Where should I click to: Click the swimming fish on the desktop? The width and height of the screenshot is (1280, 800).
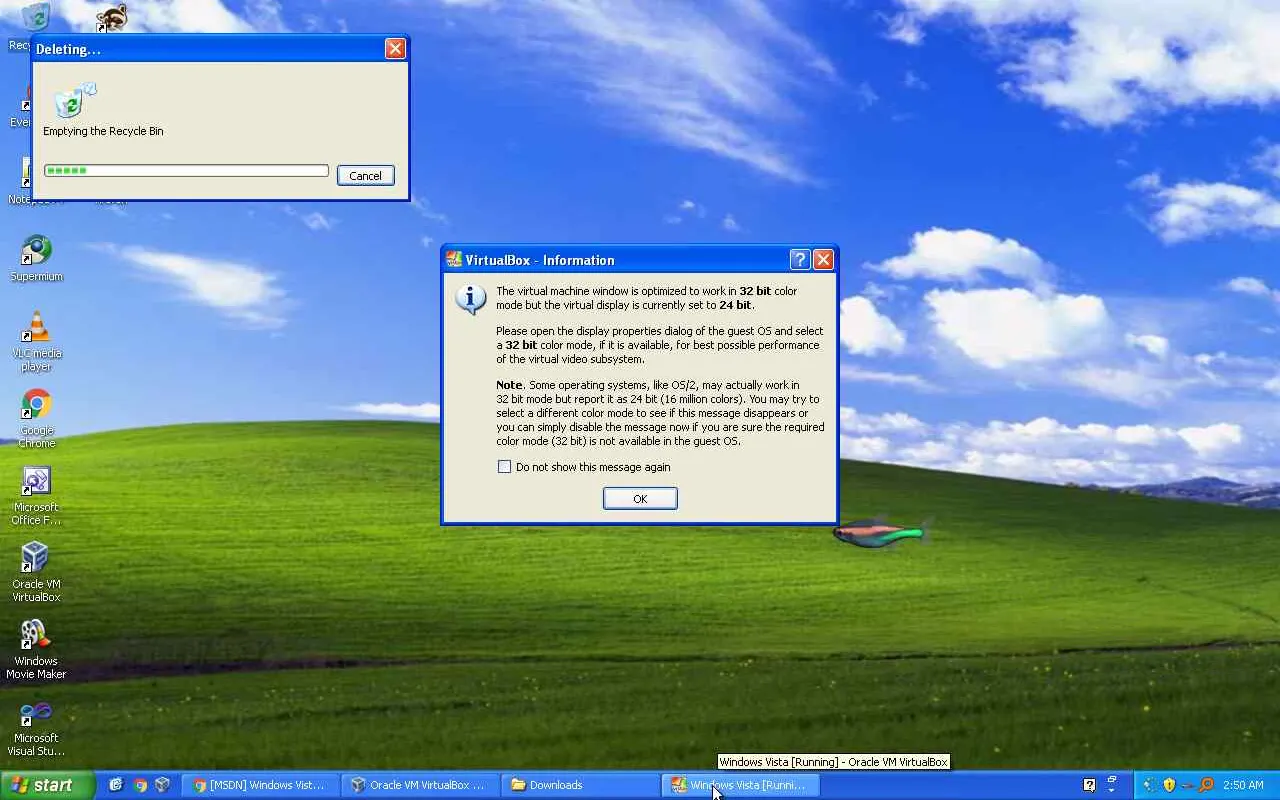tap(880, 533)
